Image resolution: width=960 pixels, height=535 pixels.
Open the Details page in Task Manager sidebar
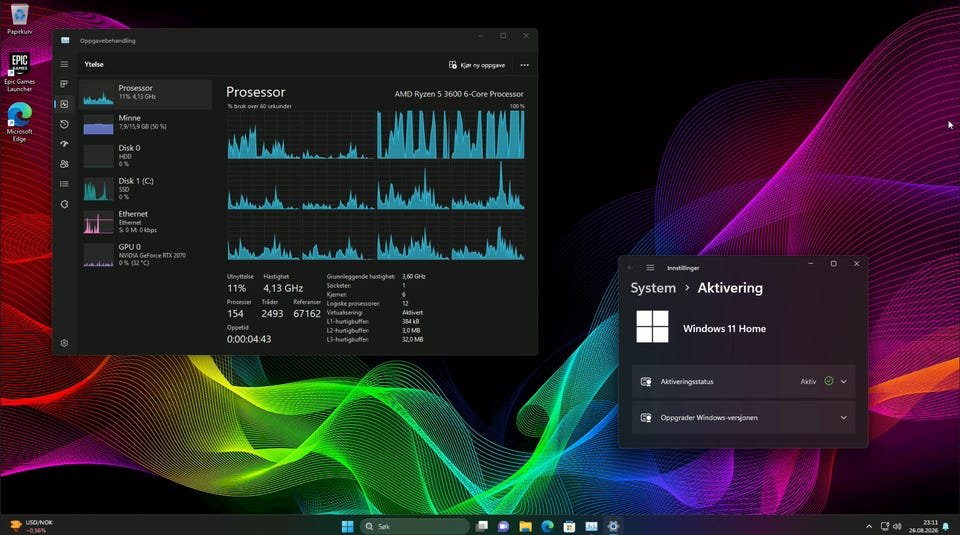point(64,184)
